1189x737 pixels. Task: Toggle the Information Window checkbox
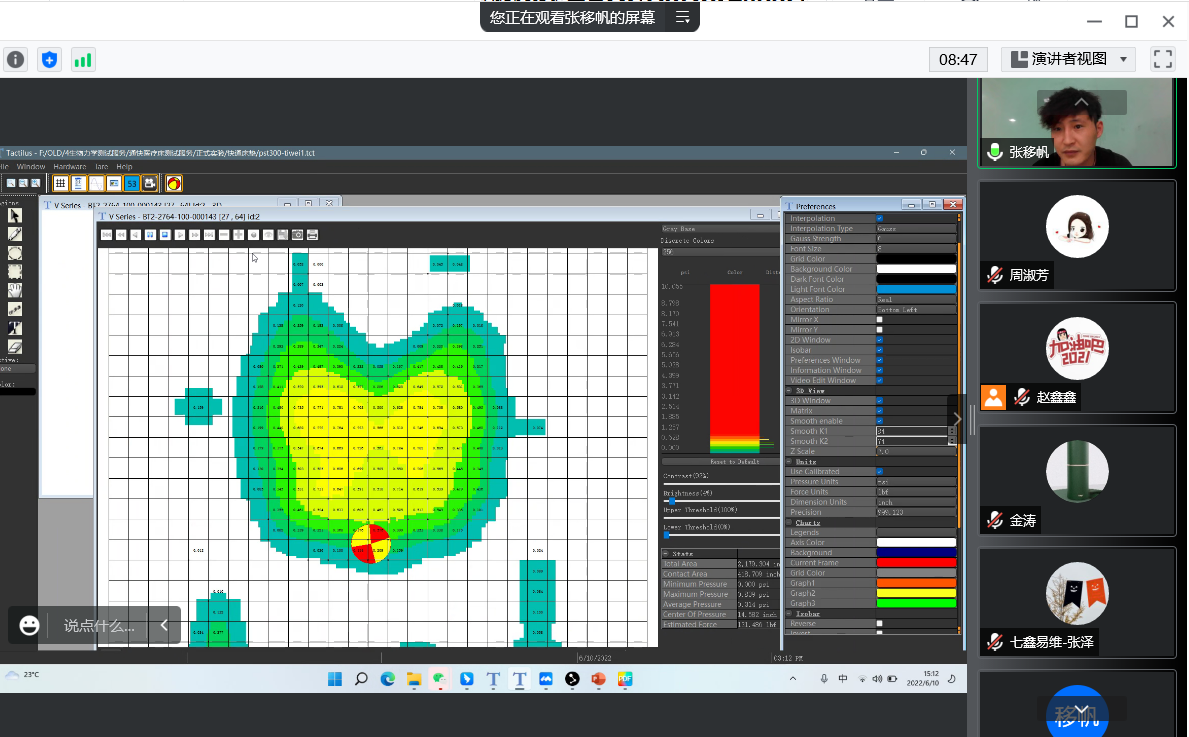880,371
